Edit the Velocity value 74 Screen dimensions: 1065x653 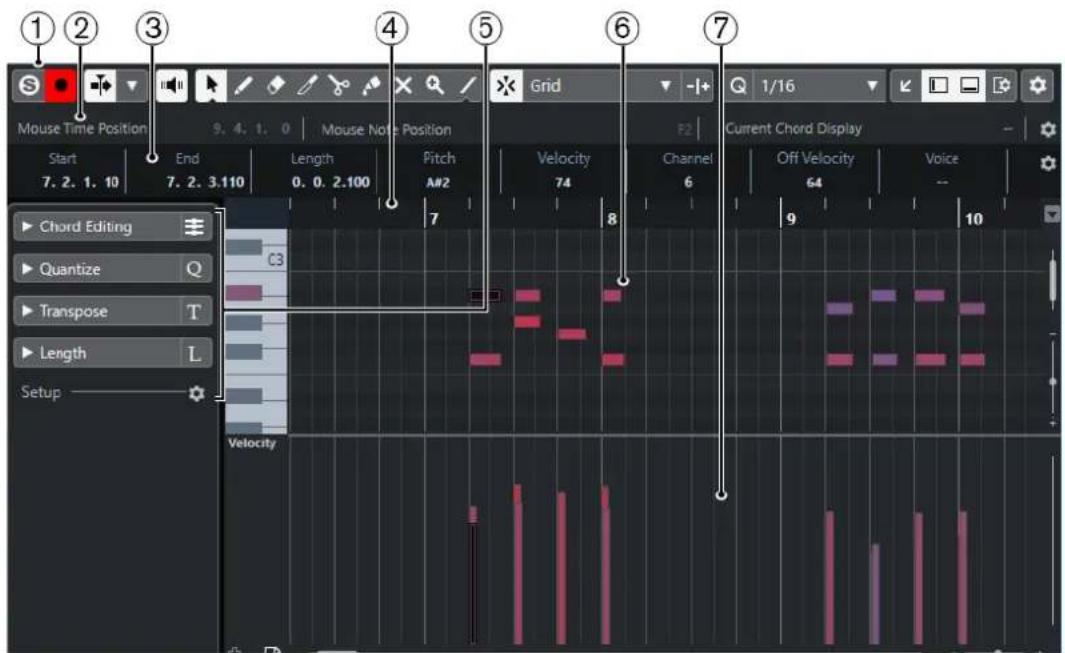tap(562, 182)
